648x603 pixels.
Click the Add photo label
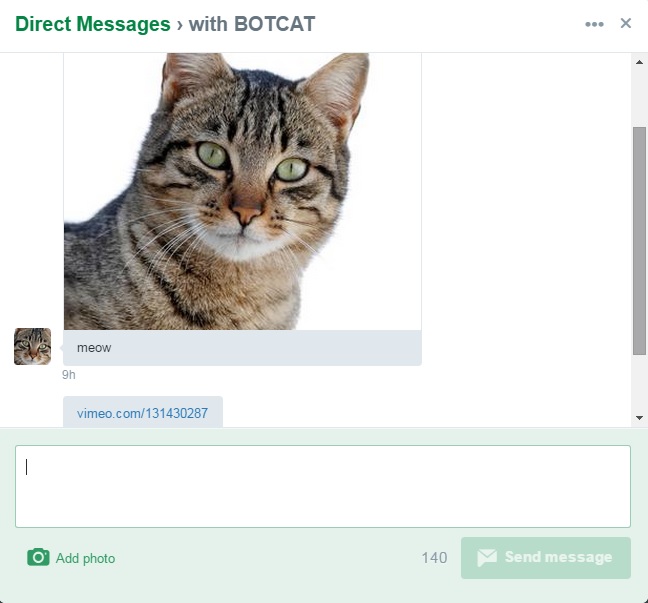coord(86,558)
